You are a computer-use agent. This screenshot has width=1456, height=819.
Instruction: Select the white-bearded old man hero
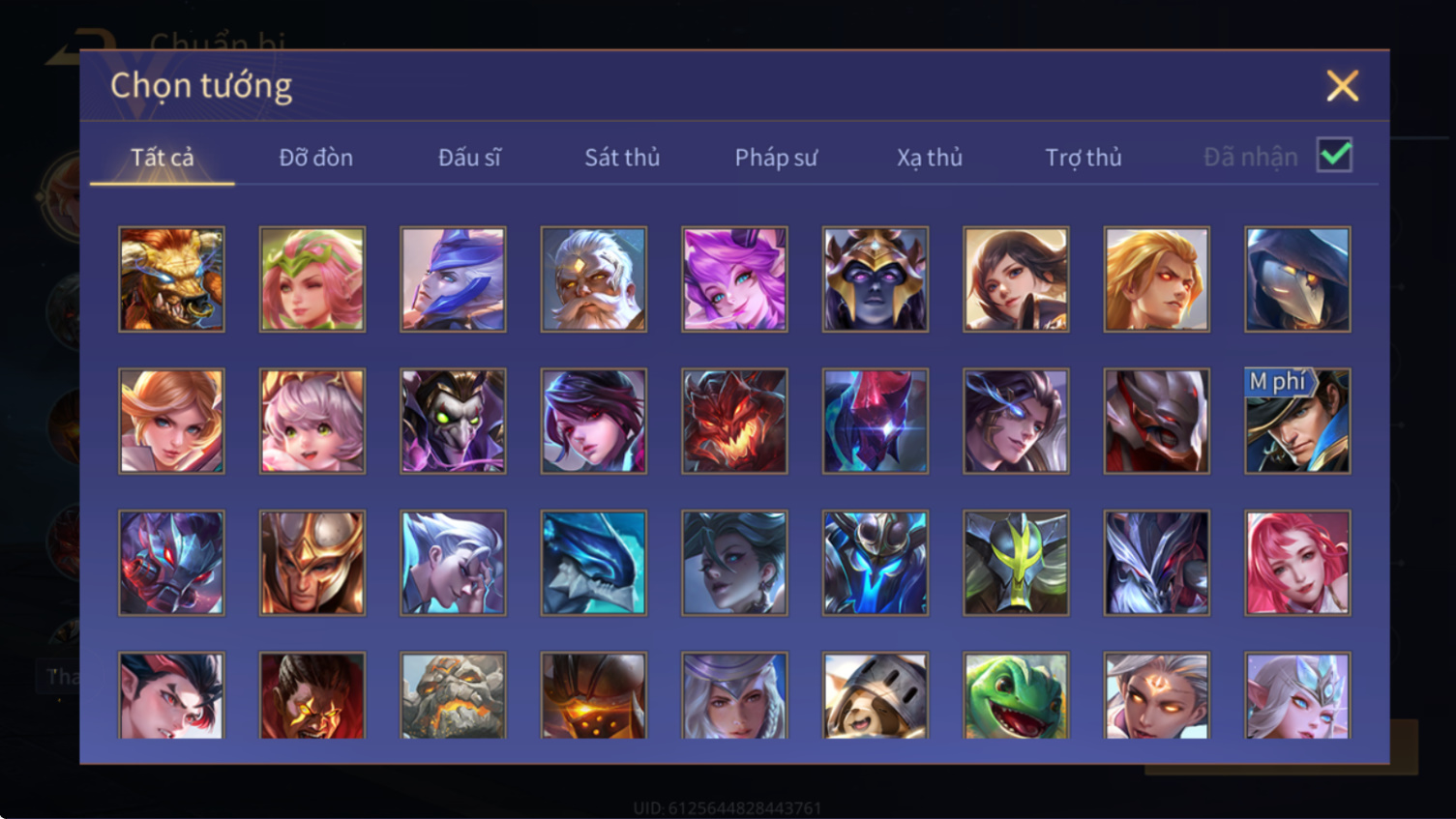(594, 279)
